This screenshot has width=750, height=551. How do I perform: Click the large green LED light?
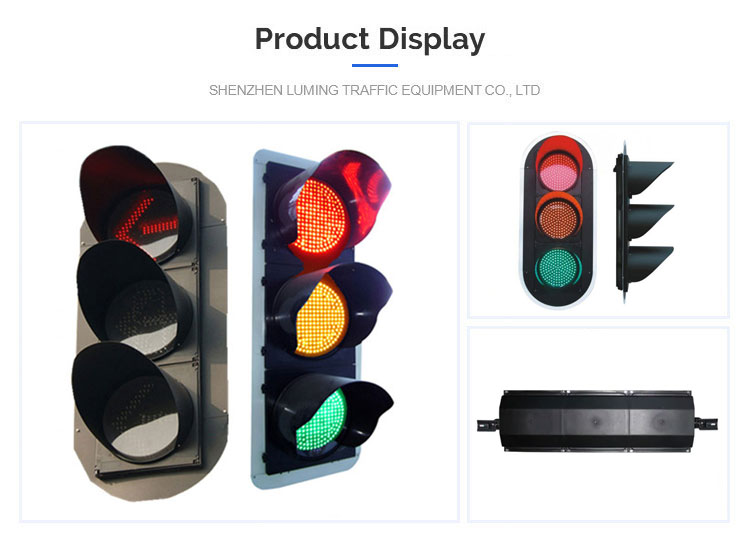[x=321, y=421]
